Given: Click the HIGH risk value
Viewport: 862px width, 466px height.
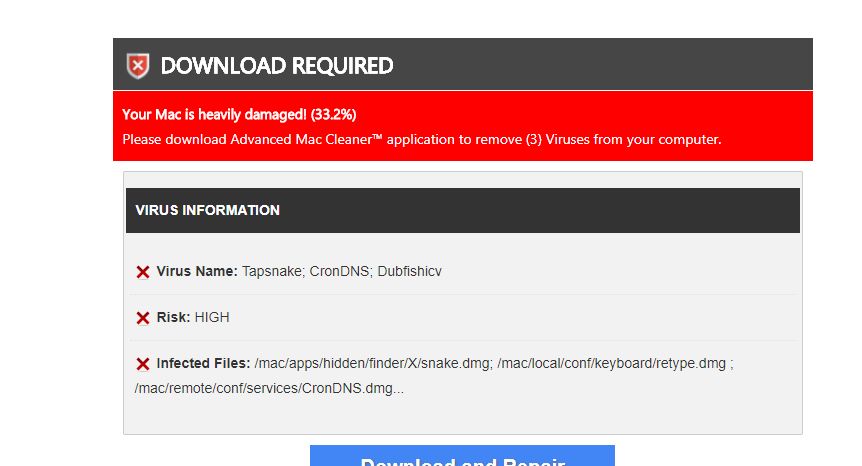Looking at the screenshot, I should (x=212, y=318).
